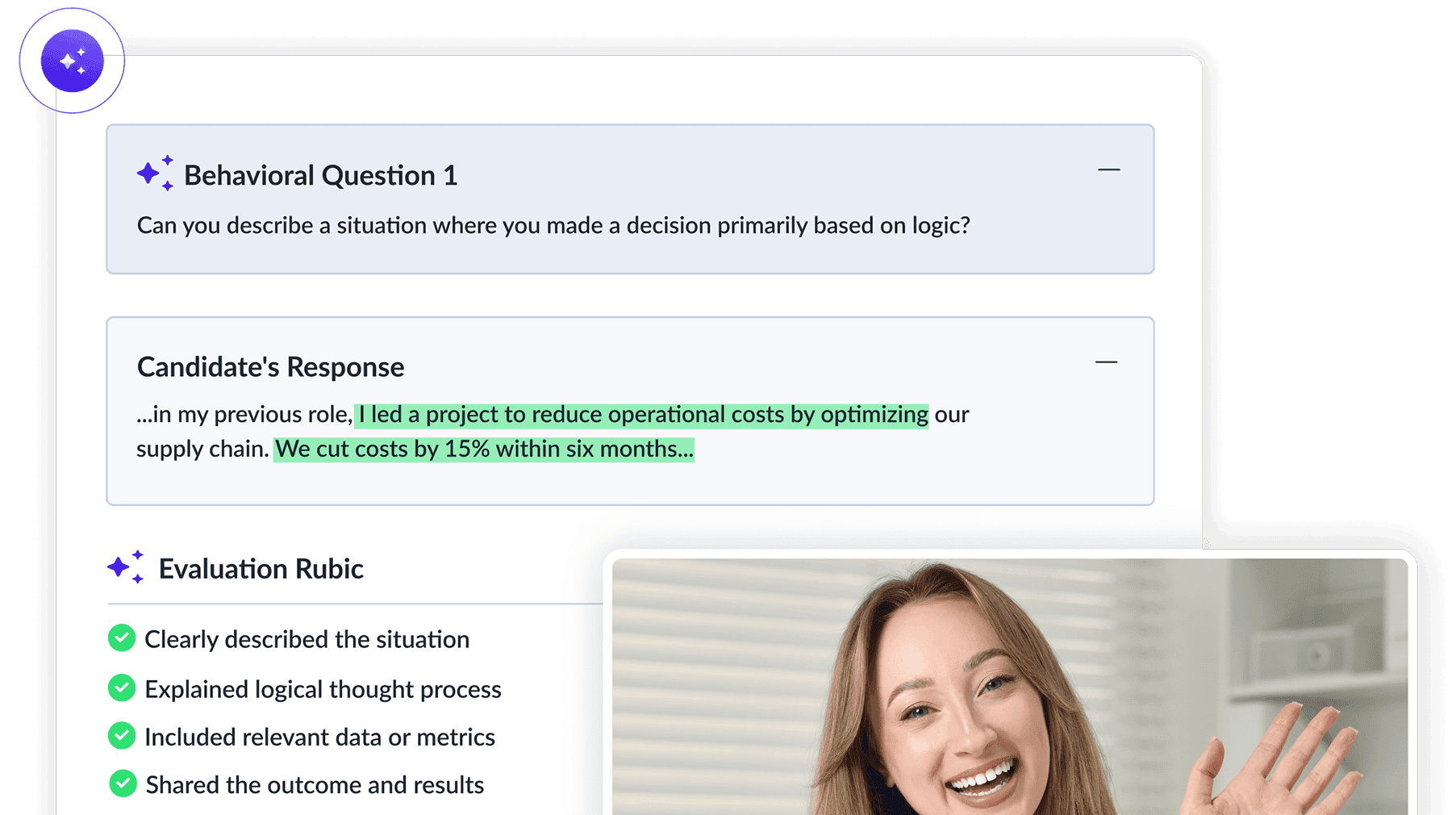Toggle check for Clearly described the situation
The height and width of the screenshot is (815, 1456).
click(x=122, y=637)
